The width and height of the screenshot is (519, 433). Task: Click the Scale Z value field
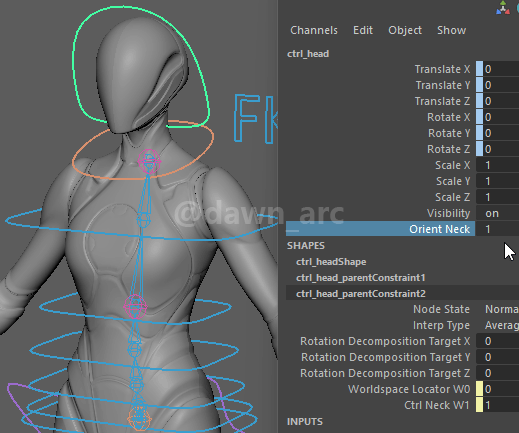497,197
